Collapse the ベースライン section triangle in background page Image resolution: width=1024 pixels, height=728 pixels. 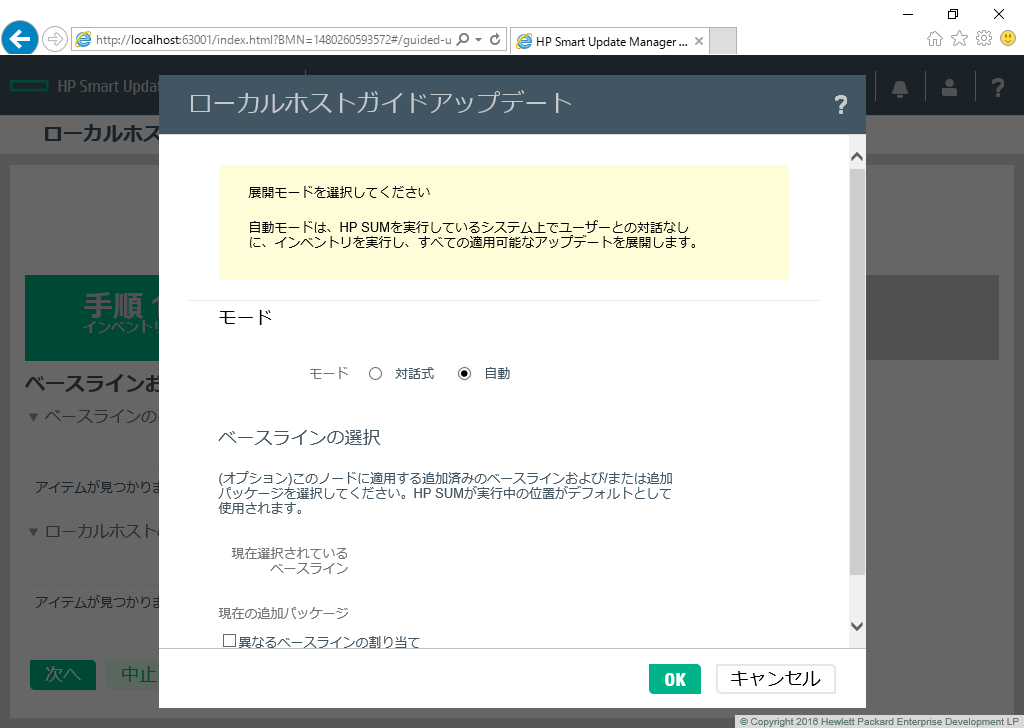tap(33, 417)
